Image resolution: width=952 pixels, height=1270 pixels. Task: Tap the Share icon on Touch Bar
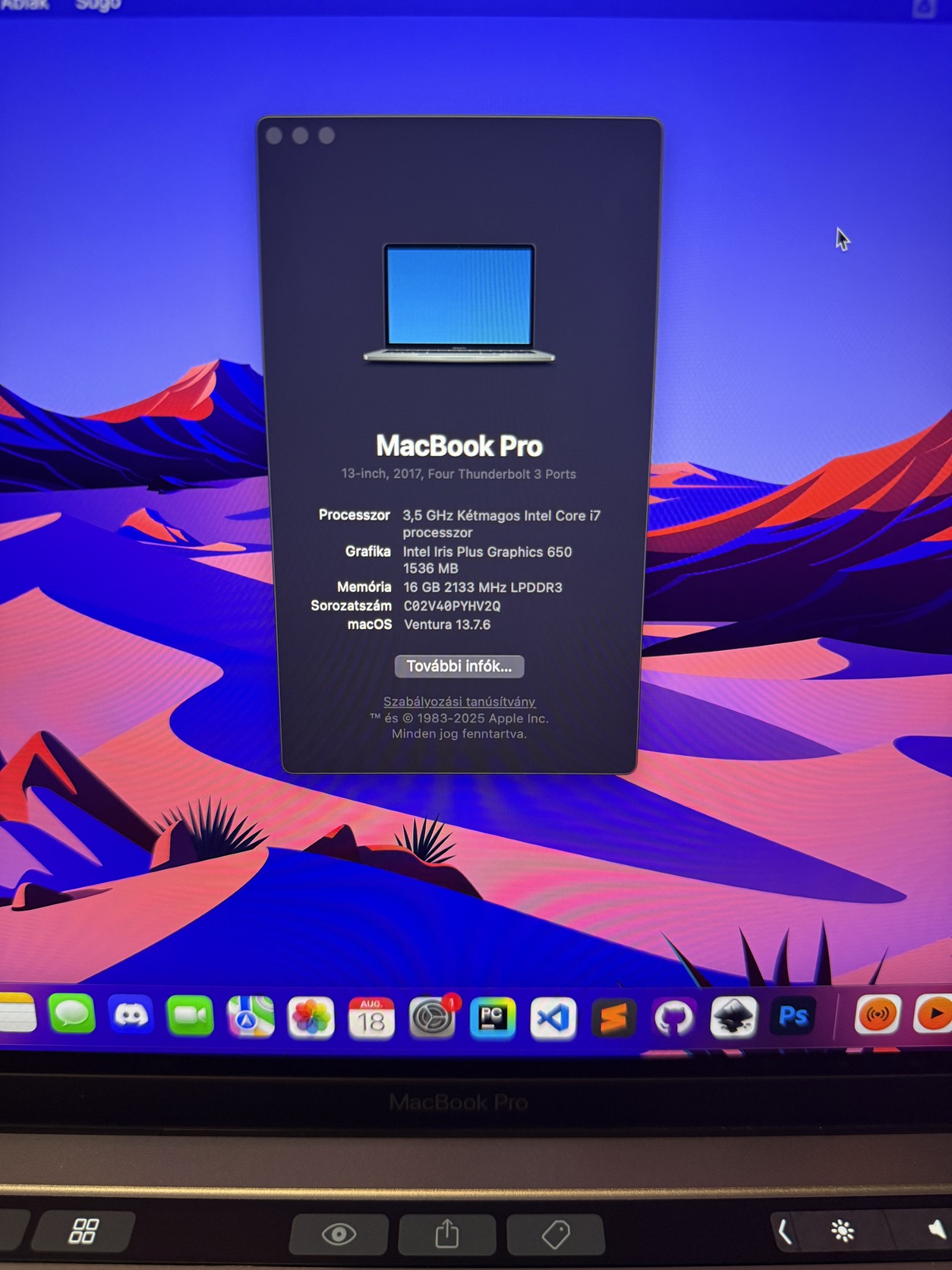coord(446,1234)
